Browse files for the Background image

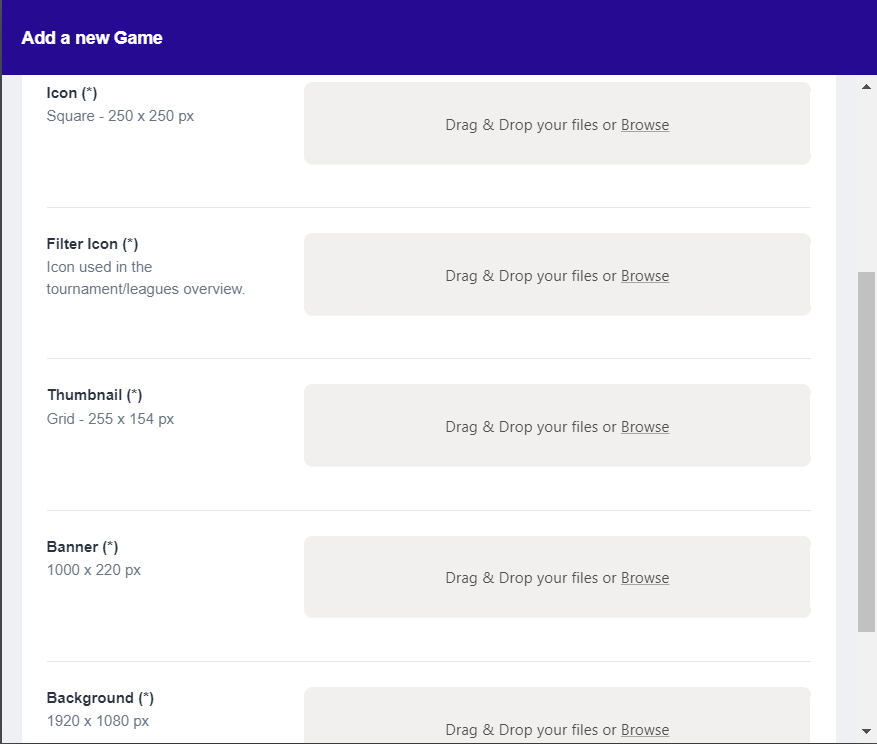[645, 730]
